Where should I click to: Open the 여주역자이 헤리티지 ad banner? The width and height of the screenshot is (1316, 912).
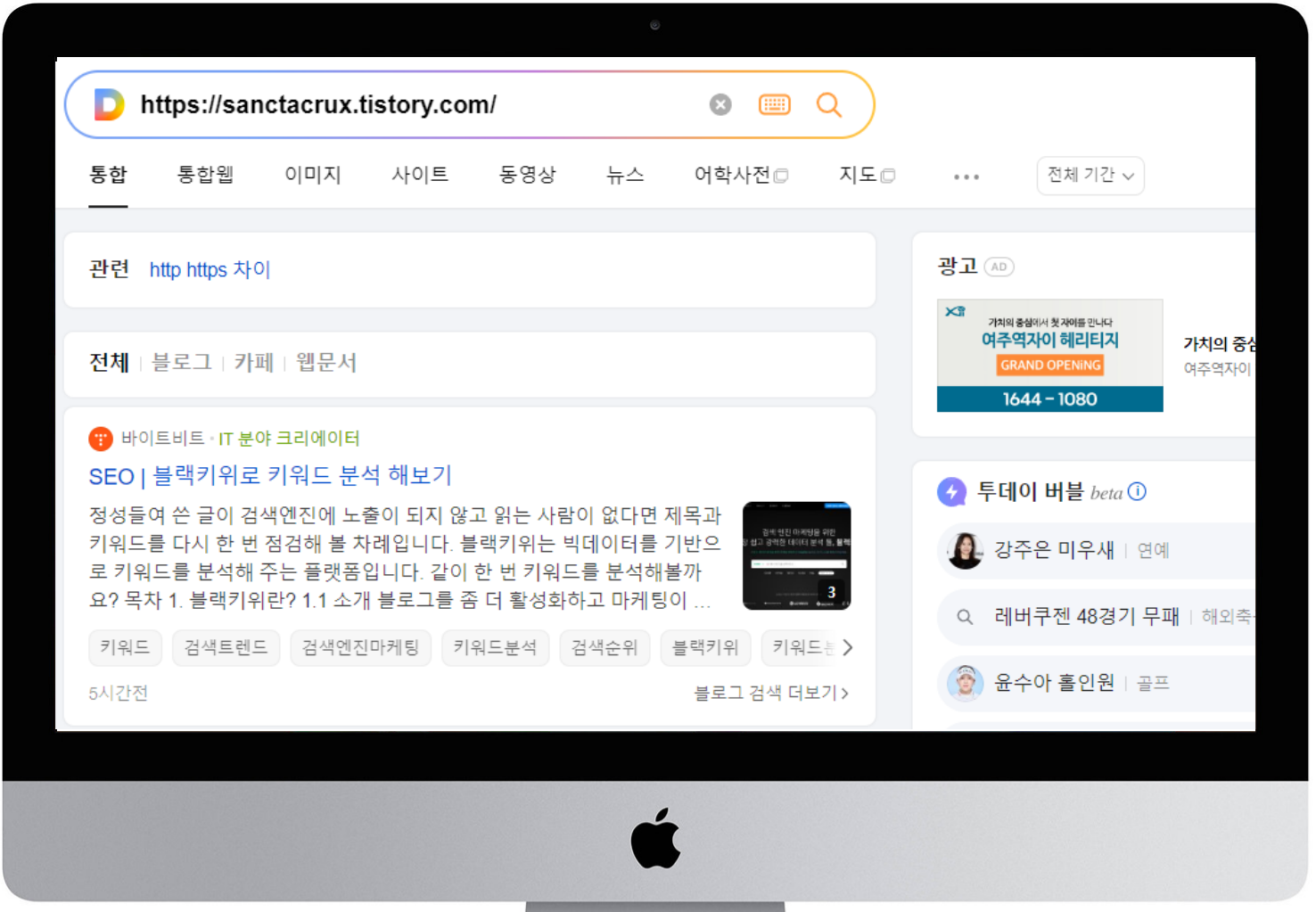pos(1050,356)
